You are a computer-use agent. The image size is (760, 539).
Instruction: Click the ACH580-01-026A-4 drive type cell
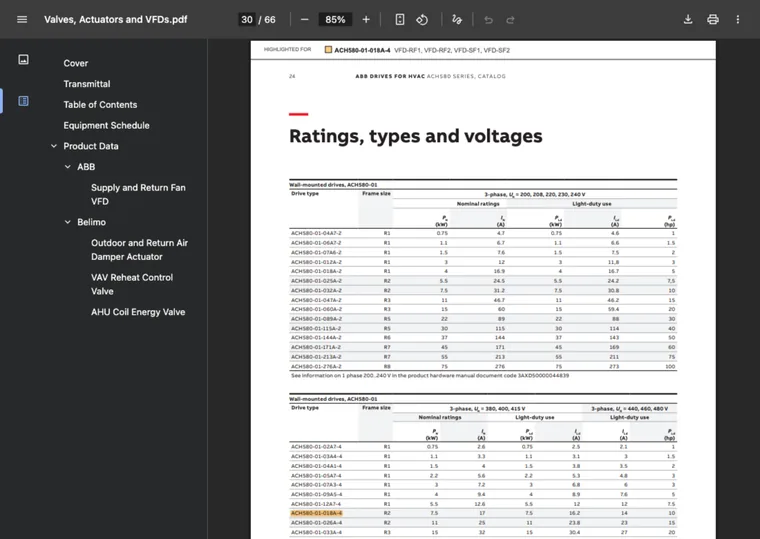pos(317,523)
